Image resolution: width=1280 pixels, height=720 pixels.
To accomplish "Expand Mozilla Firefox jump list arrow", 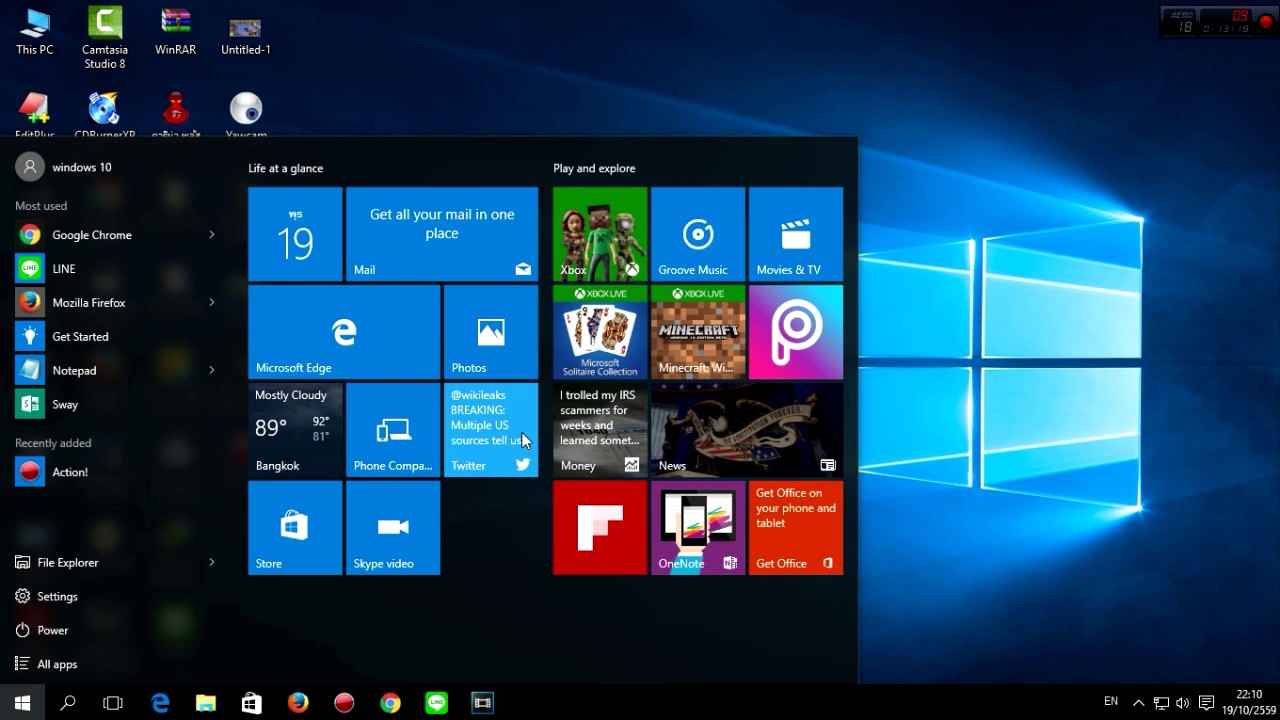I will [212, 303].
